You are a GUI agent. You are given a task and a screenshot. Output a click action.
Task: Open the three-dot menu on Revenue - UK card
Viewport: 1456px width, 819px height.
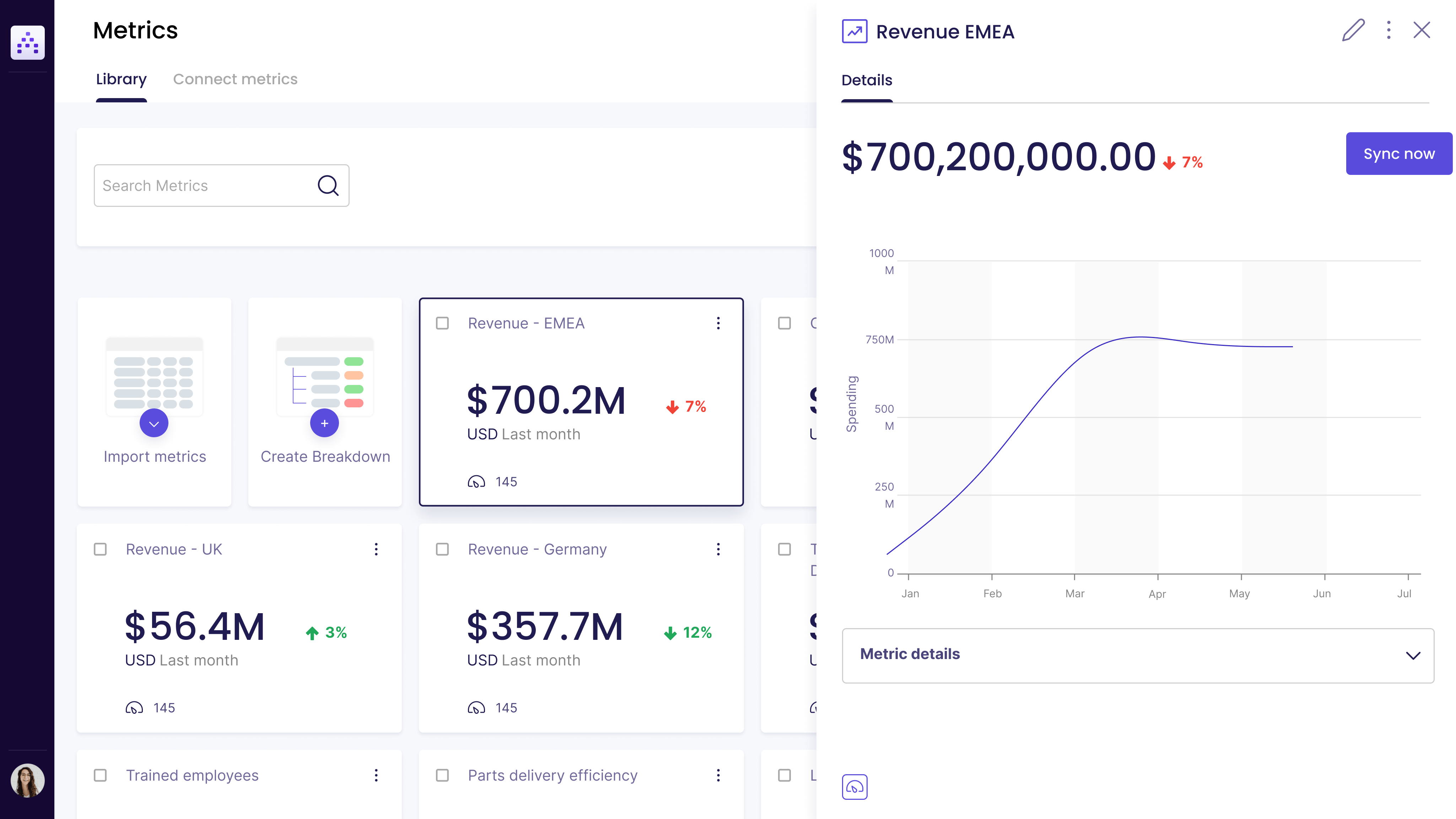pos(376,548)
